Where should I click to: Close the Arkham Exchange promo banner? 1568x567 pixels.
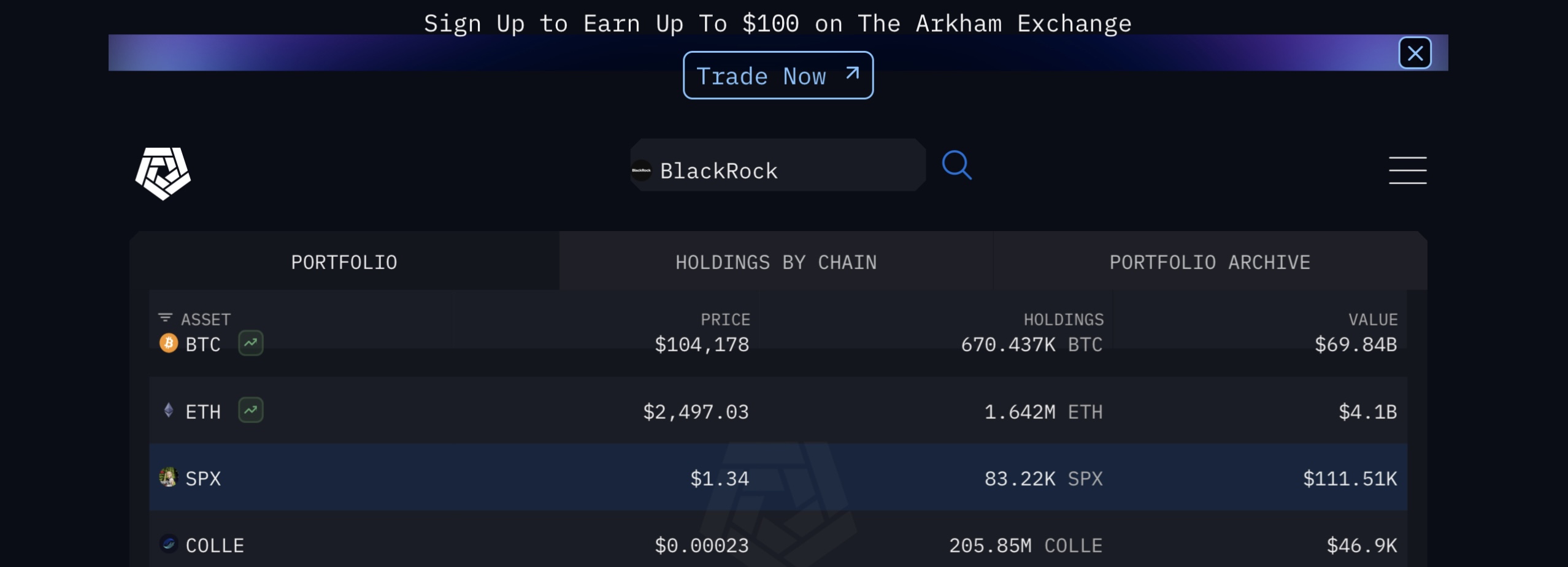(1415, 53)
